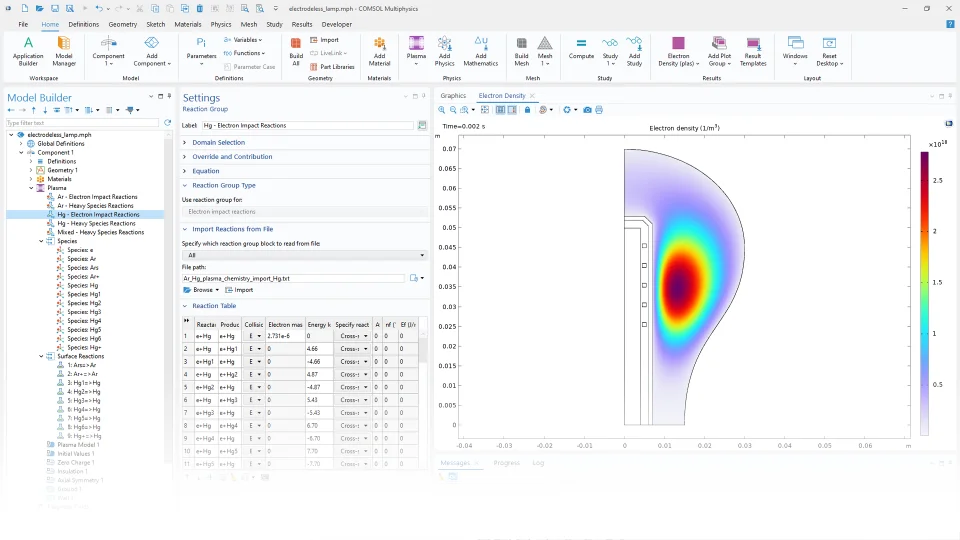Click the Add Material icon
Image resolution: width=960 pixels, height=540 pixels.
tap(379, 48)
